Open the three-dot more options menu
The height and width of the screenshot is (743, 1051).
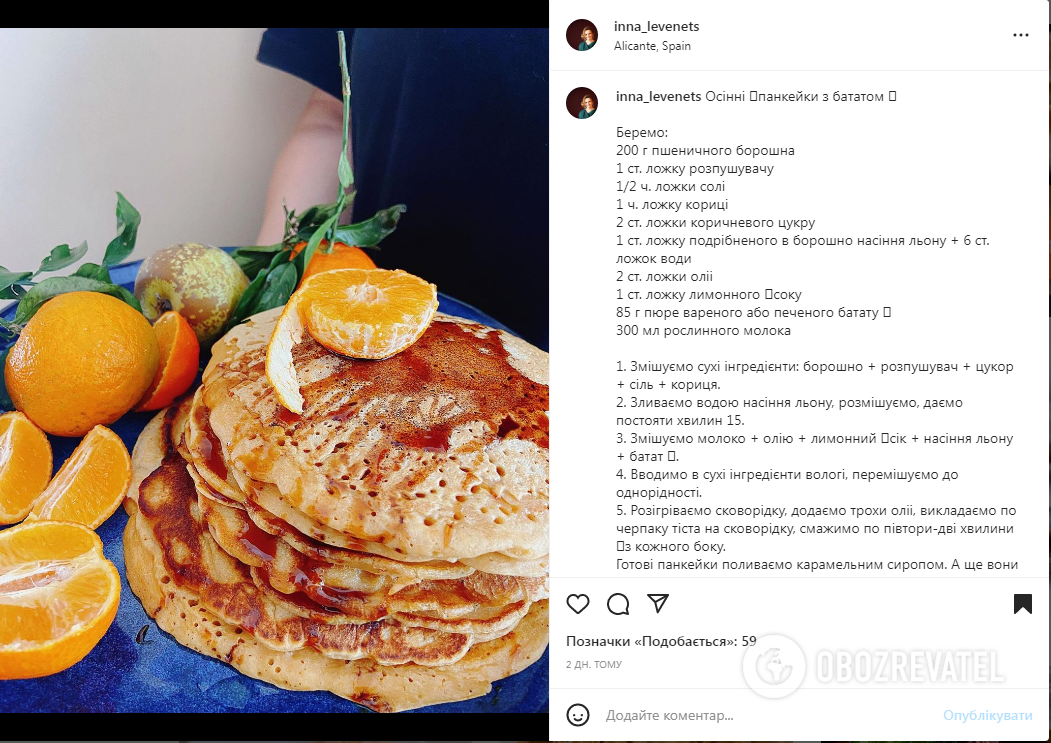(1020, 35)
